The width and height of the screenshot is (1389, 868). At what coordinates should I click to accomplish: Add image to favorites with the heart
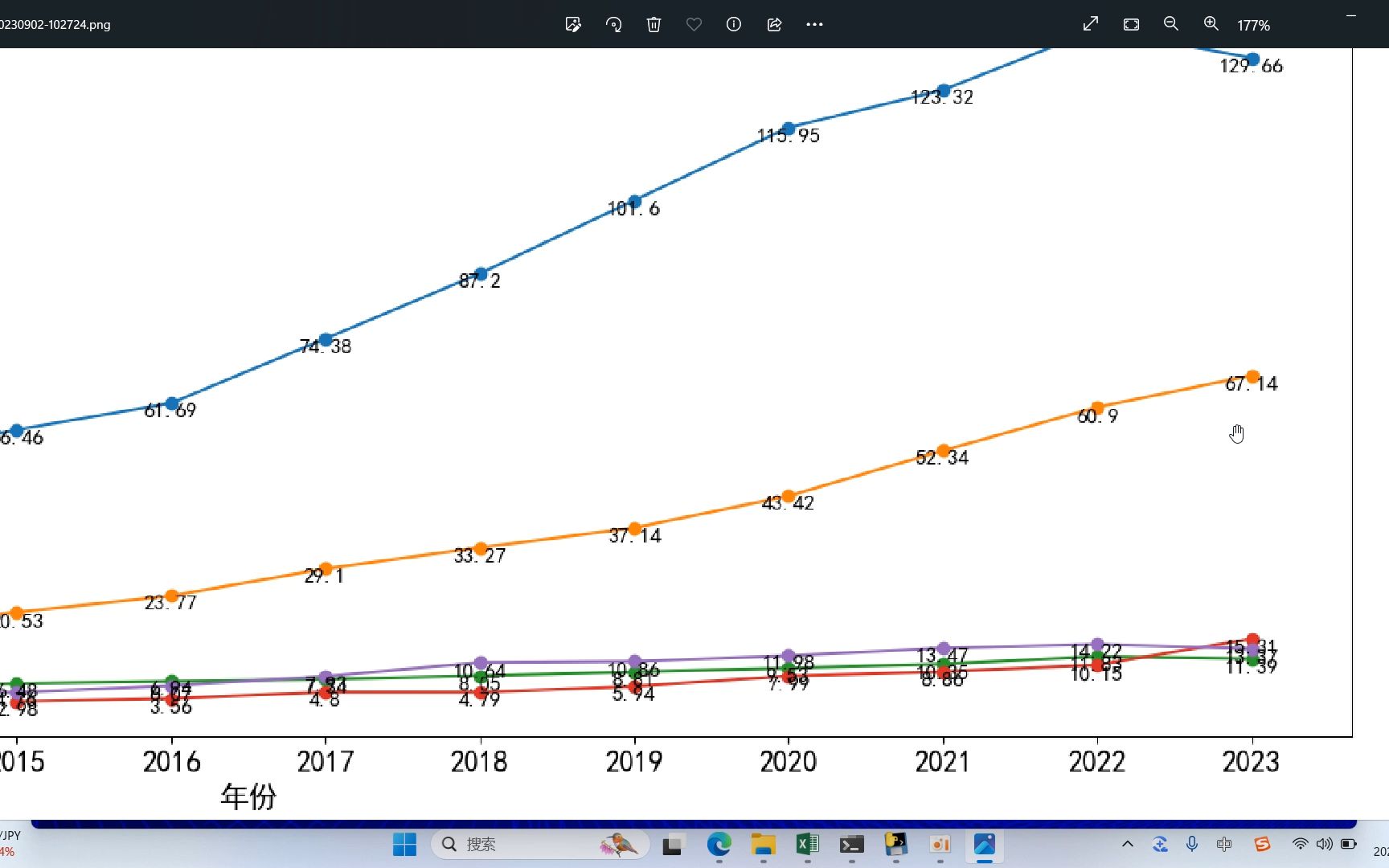694,25
